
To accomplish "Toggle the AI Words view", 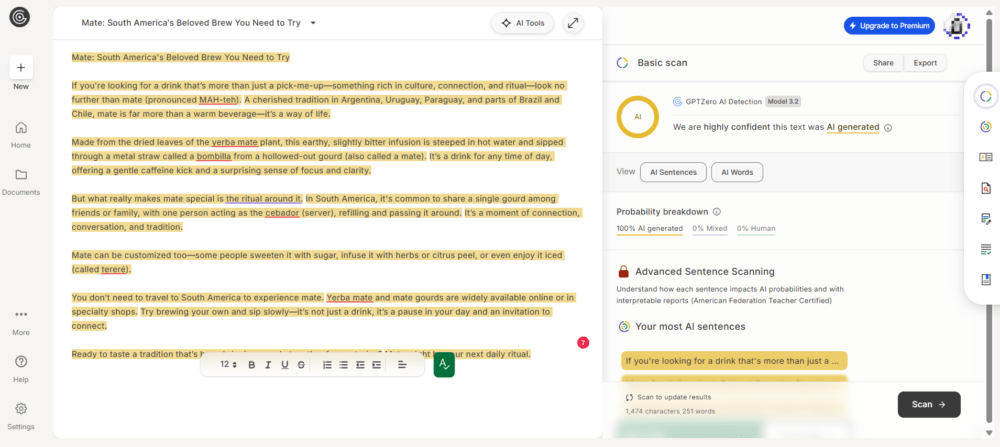I will click(x=737, y=172).
